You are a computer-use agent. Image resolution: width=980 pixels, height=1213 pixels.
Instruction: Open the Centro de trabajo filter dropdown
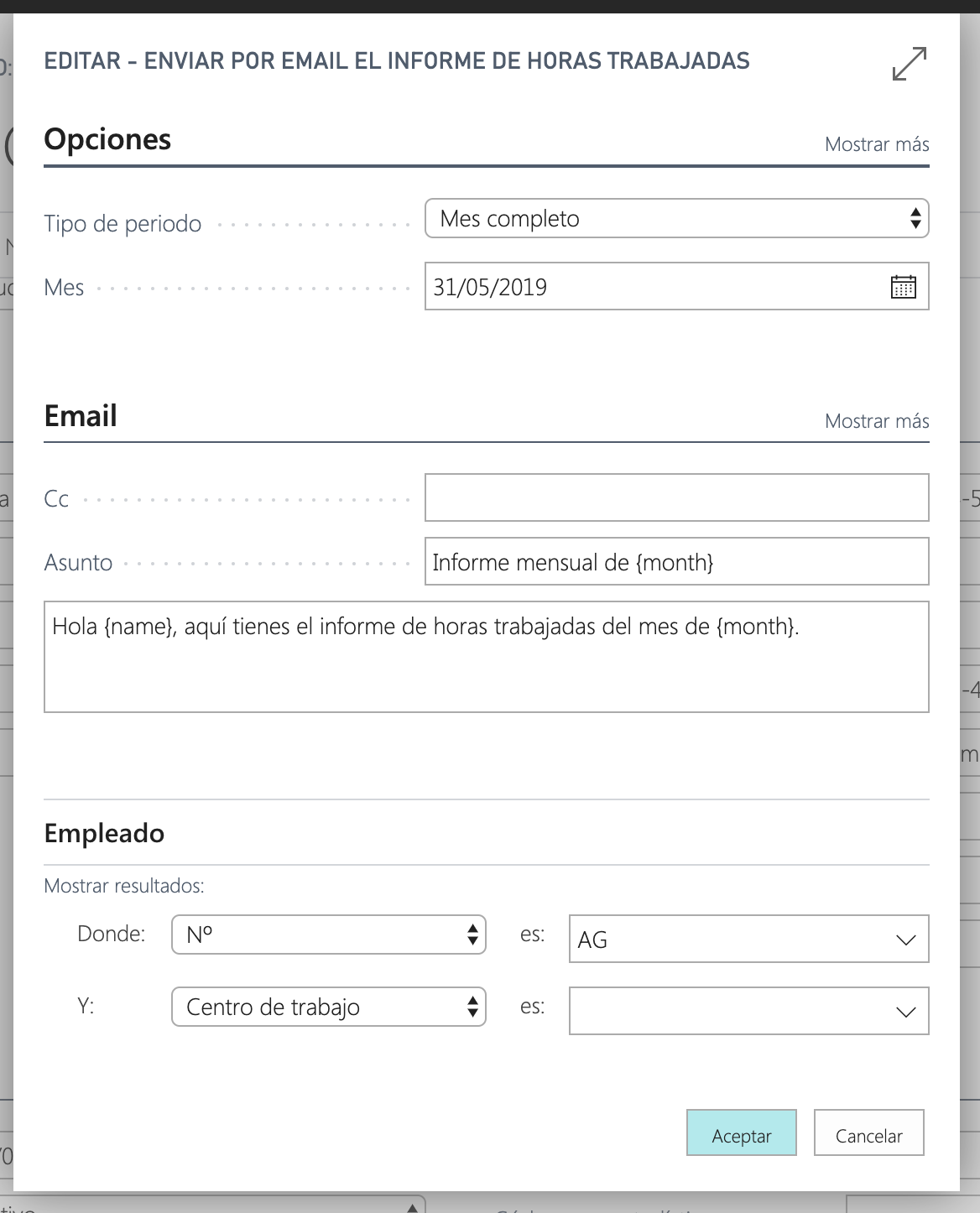coord(328,1007)
